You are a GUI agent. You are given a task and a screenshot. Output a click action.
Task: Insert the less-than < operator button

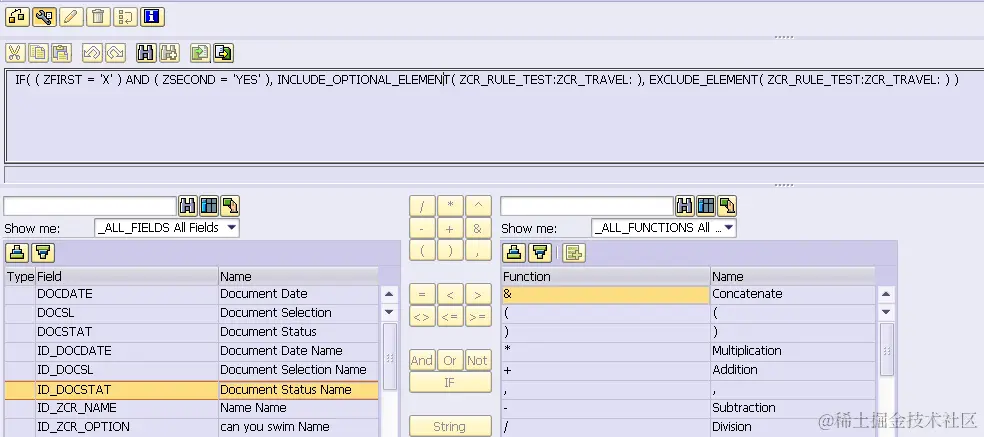coord(450,294)
